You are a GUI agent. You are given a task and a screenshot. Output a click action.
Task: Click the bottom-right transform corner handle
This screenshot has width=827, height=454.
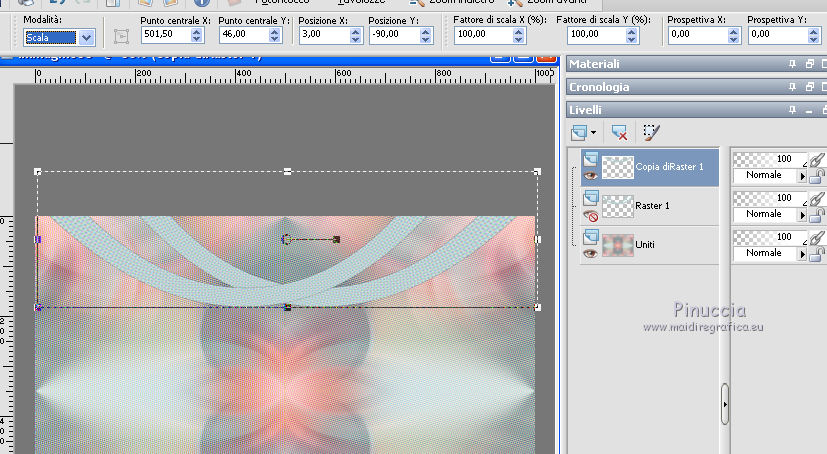537,307
